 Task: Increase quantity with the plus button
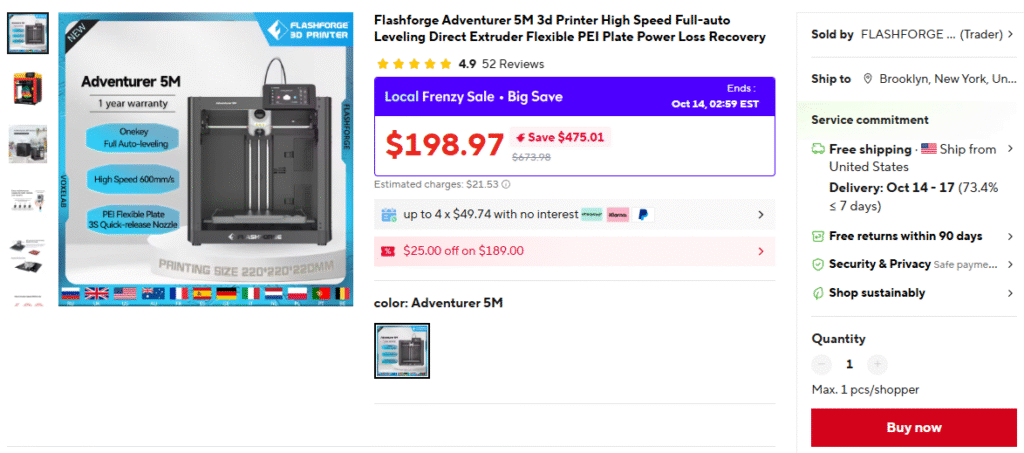click(877, 365)
